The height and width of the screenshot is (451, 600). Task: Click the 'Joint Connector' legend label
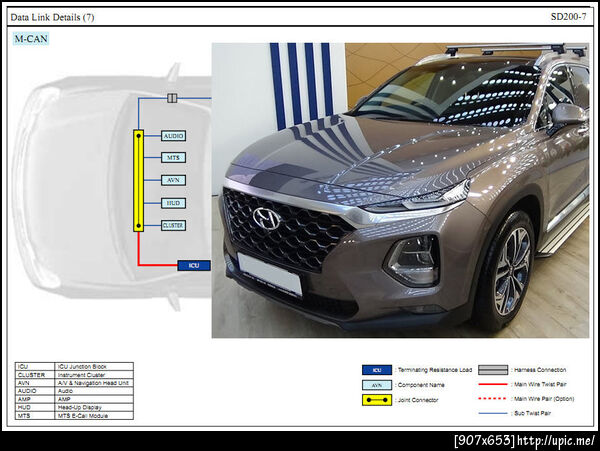[418, 400]
